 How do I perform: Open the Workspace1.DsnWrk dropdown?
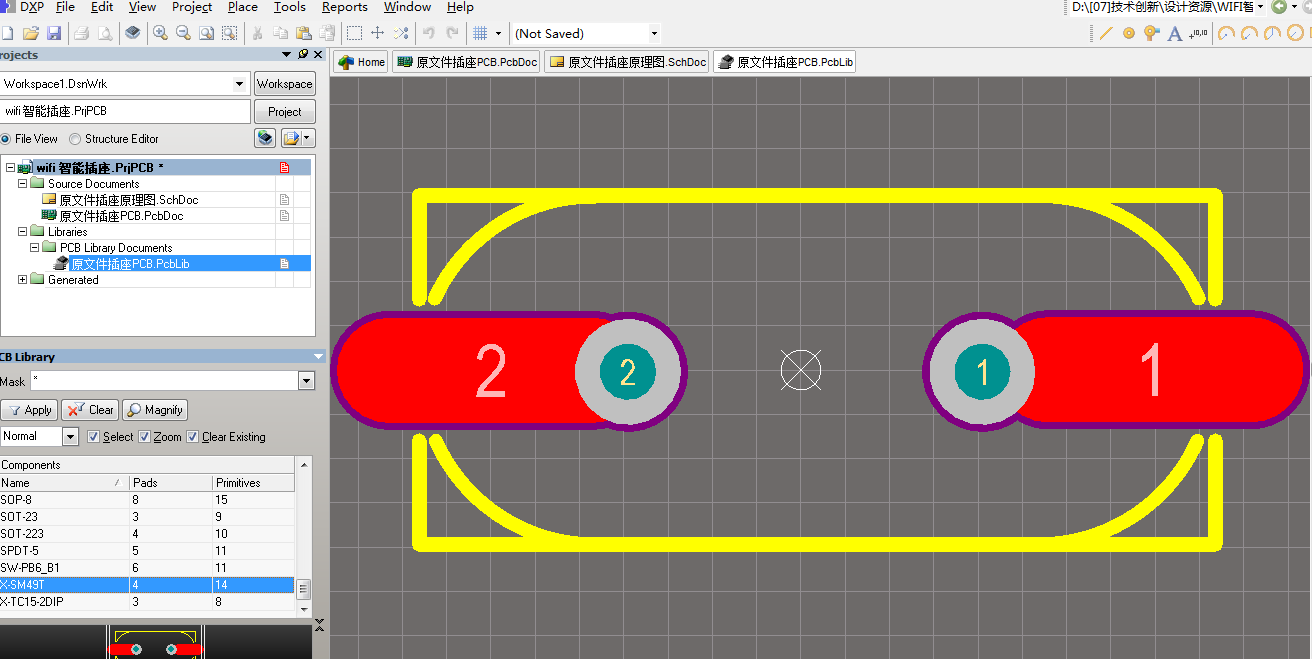(239, 84)
